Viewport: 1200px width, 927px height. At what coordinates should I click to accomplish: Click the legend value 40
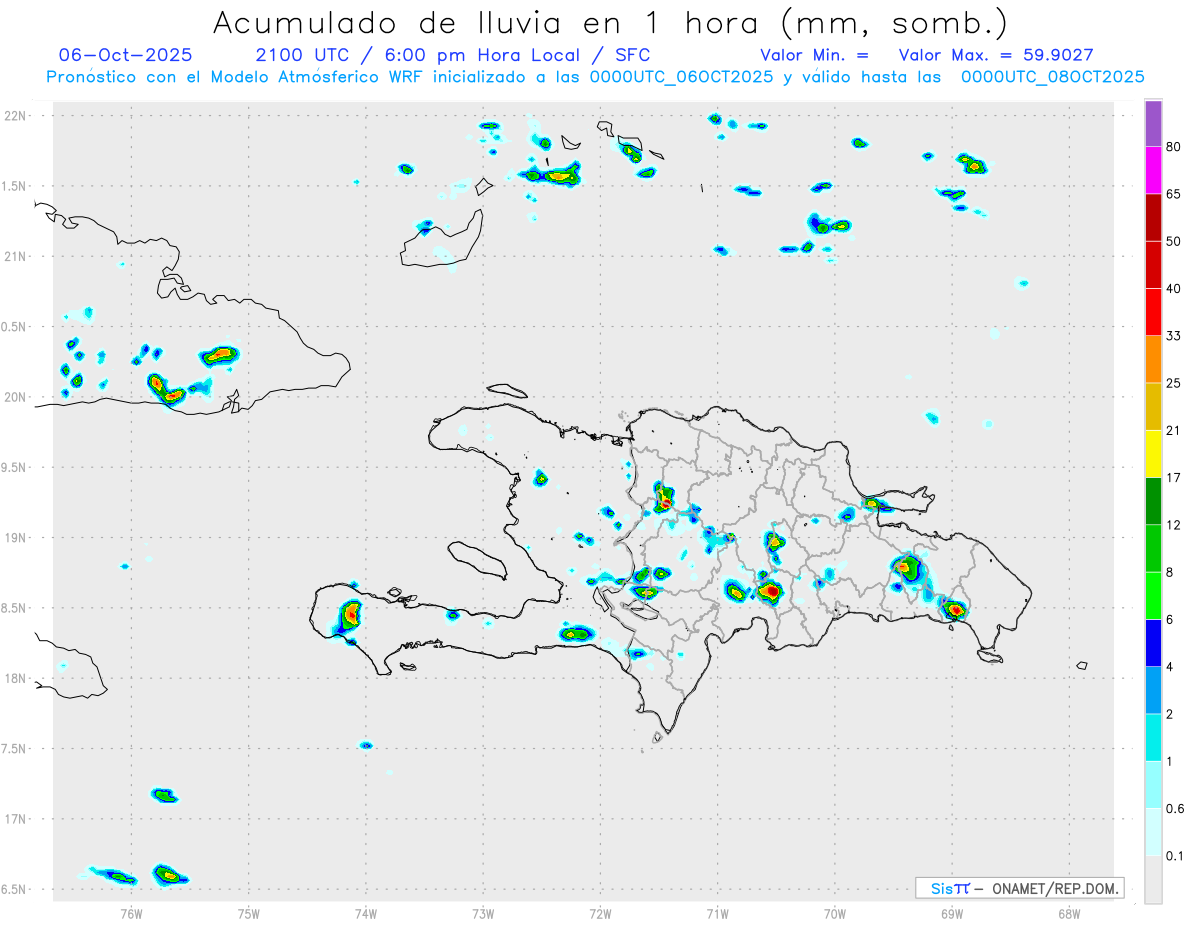point(1174,288)
